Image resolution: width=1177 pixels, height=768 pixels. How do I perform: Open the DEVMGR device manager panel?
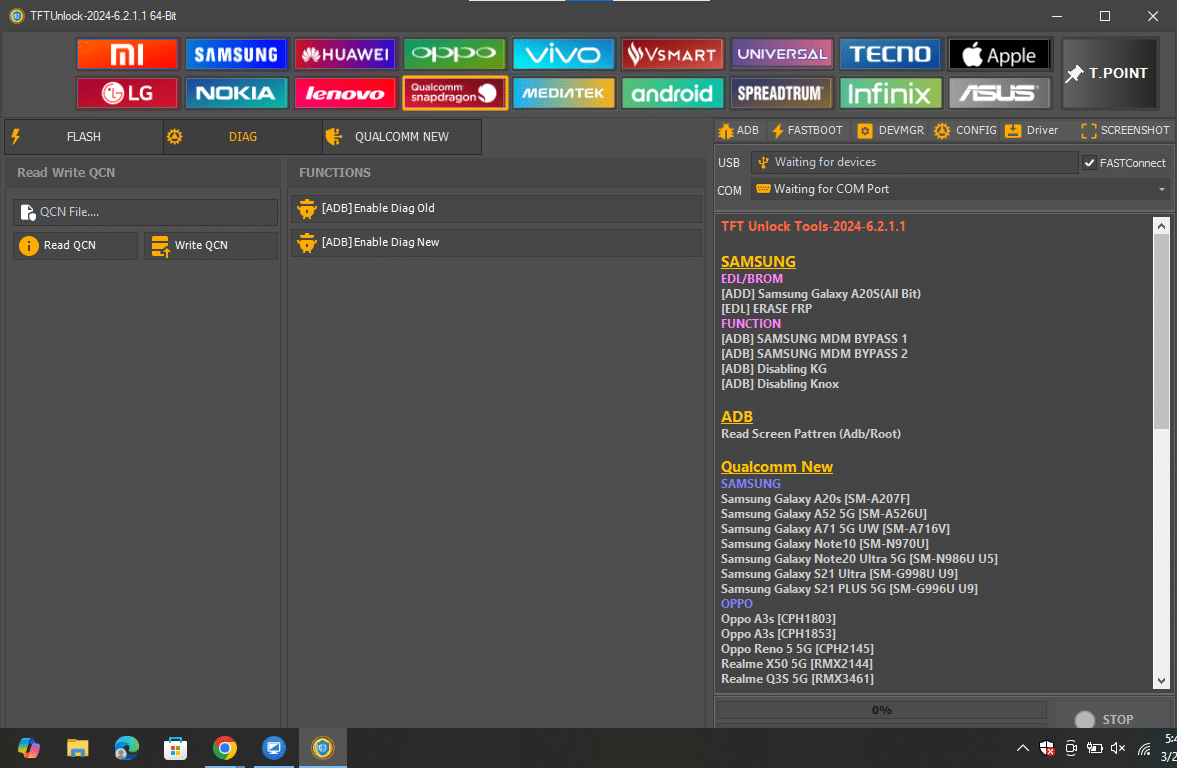coord(889,130)
